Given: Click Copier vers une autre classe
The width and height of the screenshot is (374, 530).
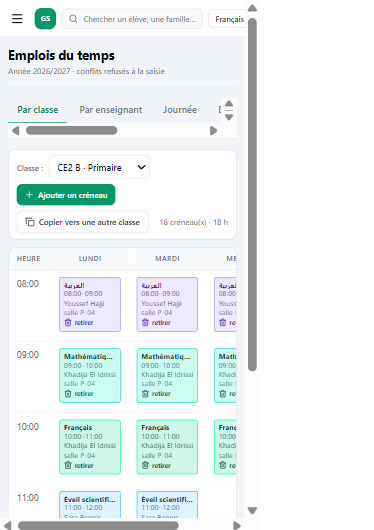Looking at the screenshot, I should [83, 222].
